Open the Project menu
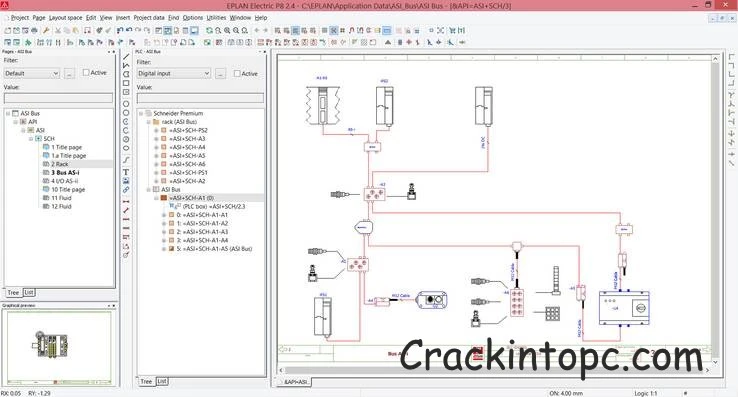 coord(20,18)
